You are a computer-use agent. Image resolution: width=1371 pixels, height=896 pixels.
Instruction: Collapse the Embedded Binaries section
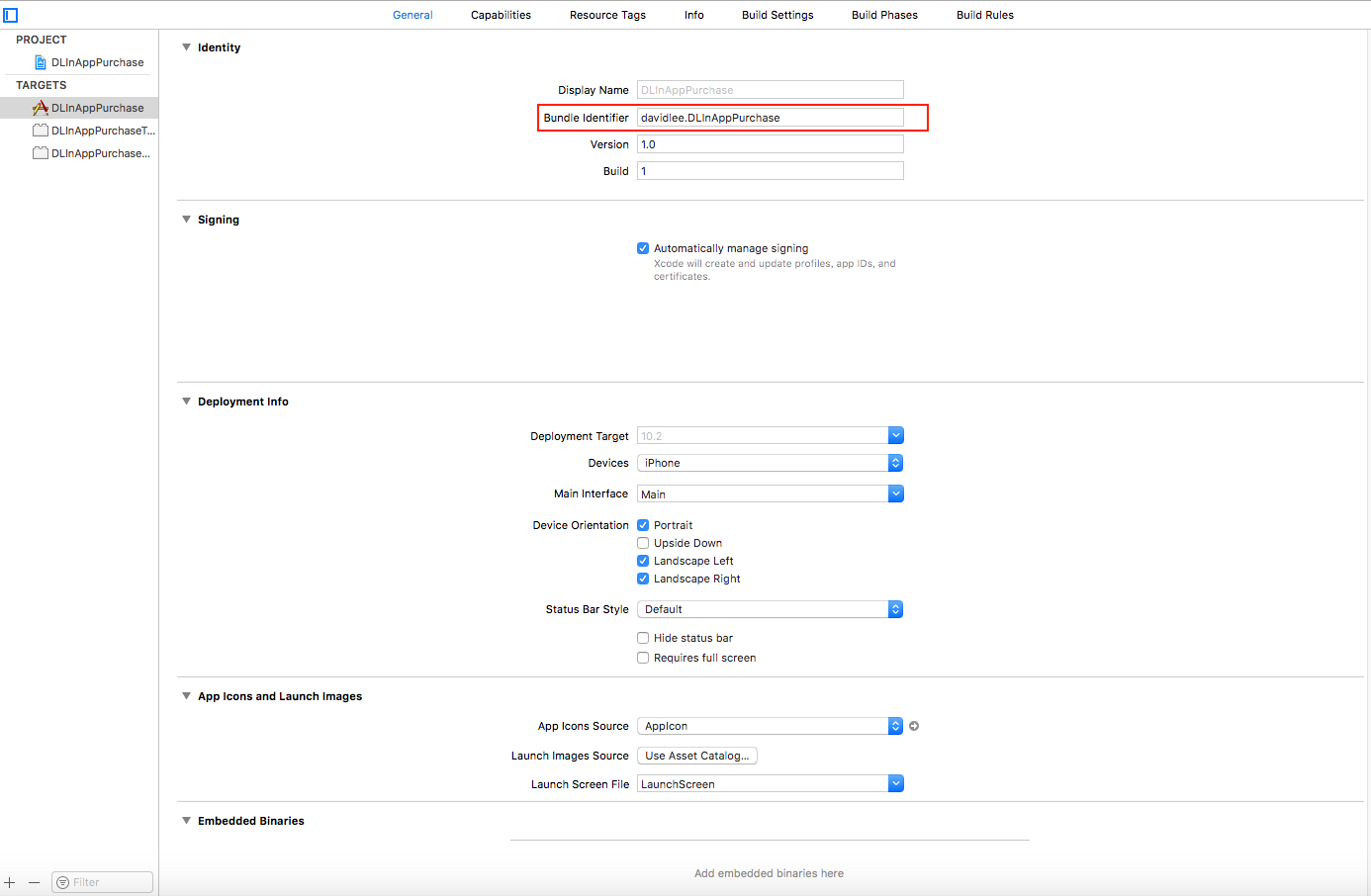tap(186, 821)
